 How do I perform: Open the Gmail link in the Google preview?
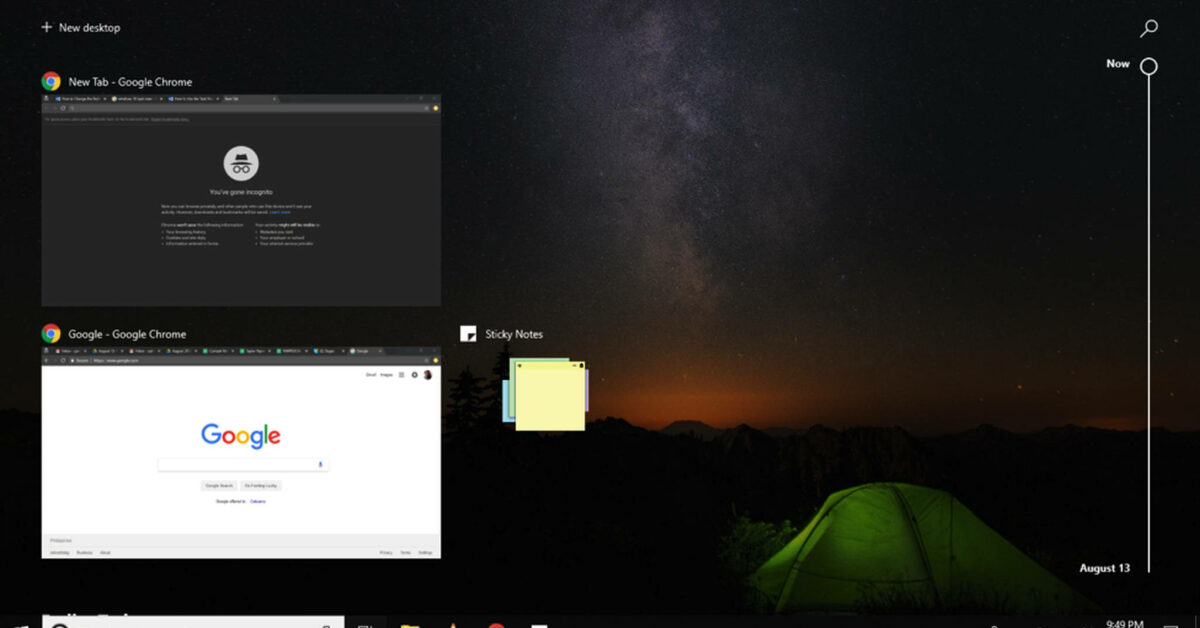pos(369,374)
